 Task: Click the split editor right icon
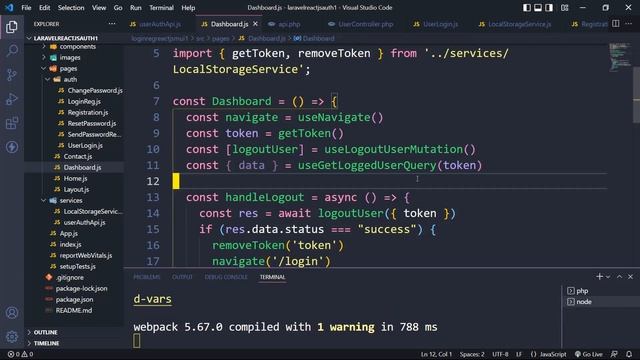click(x=616, y=24)
